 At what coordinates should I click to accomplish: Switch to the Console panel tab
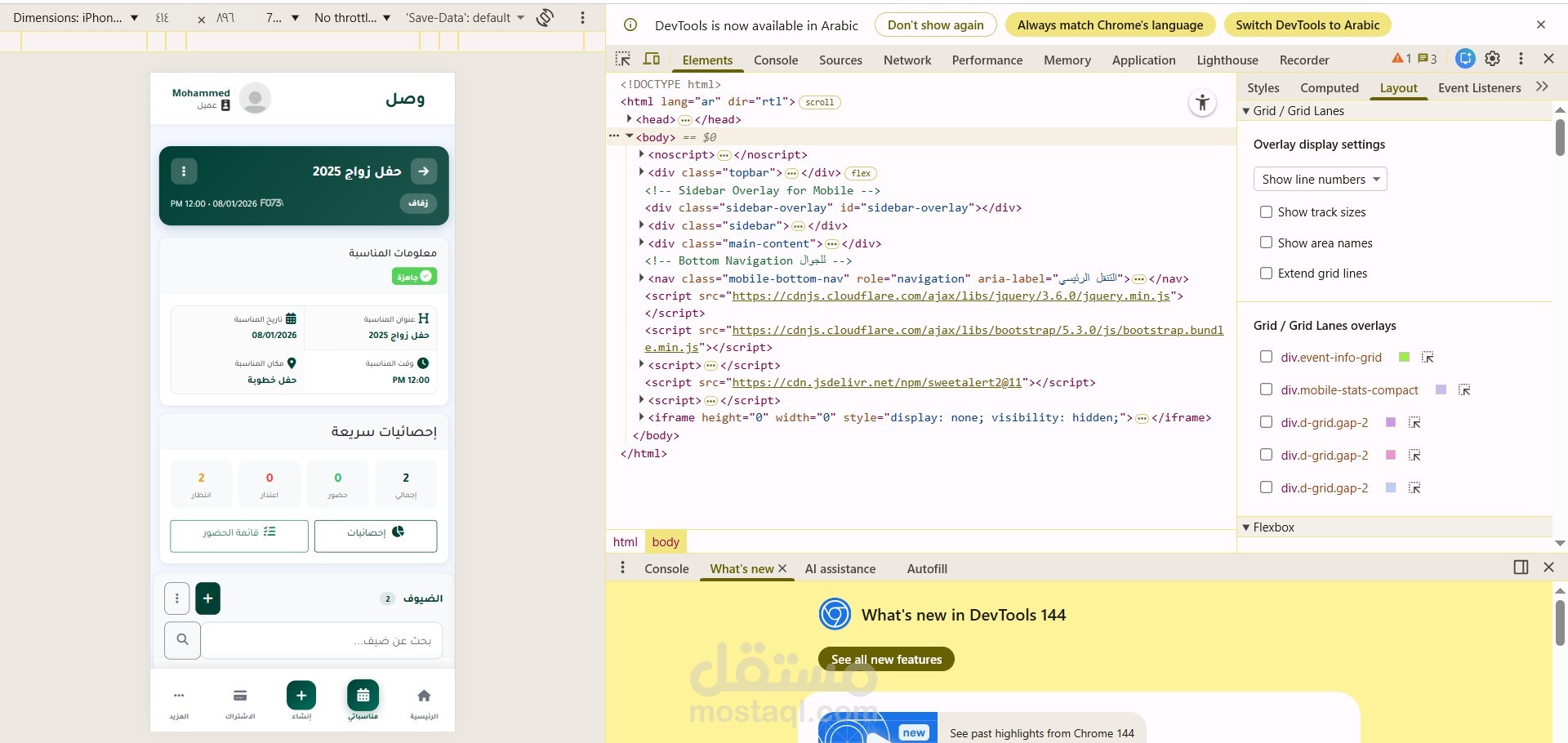point(776,60)
